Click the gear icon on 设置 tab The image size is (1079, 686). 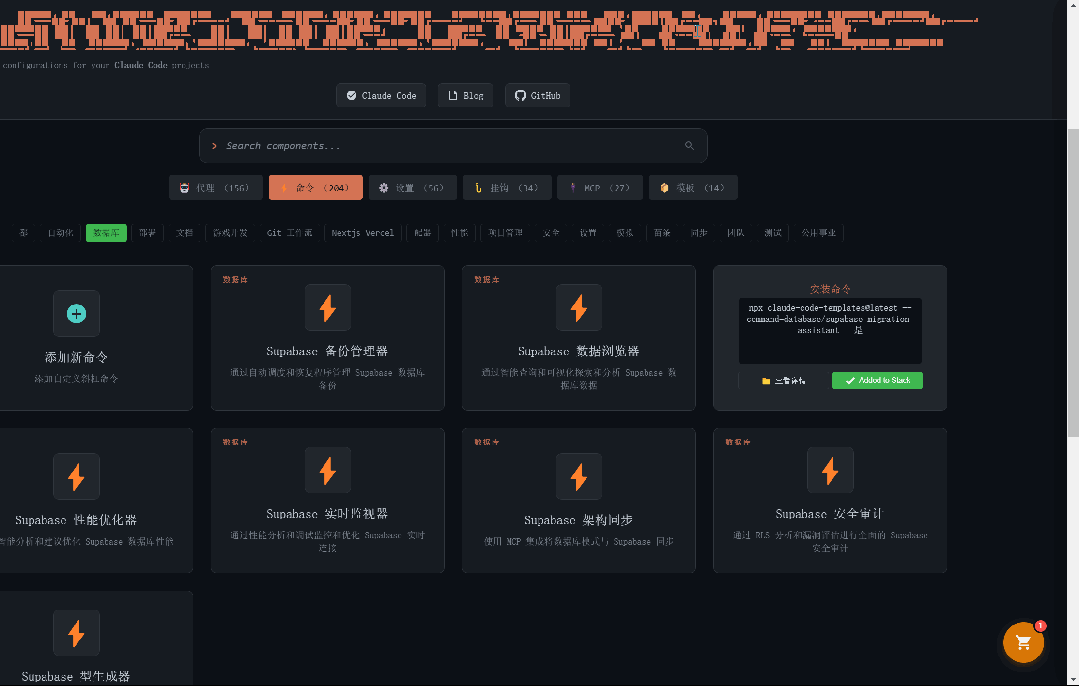[383, 188]
